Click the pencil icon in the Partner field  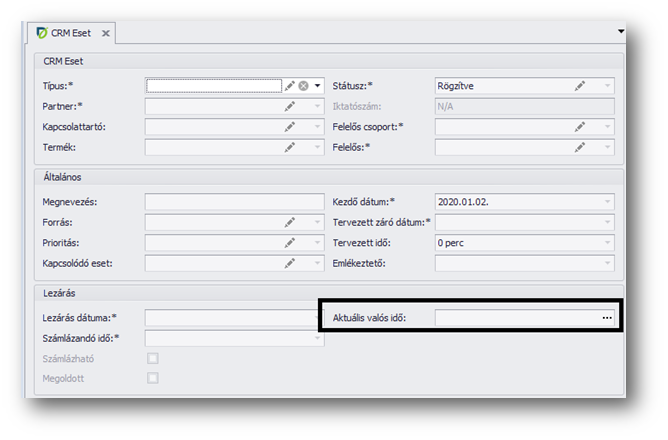(289, 107)
